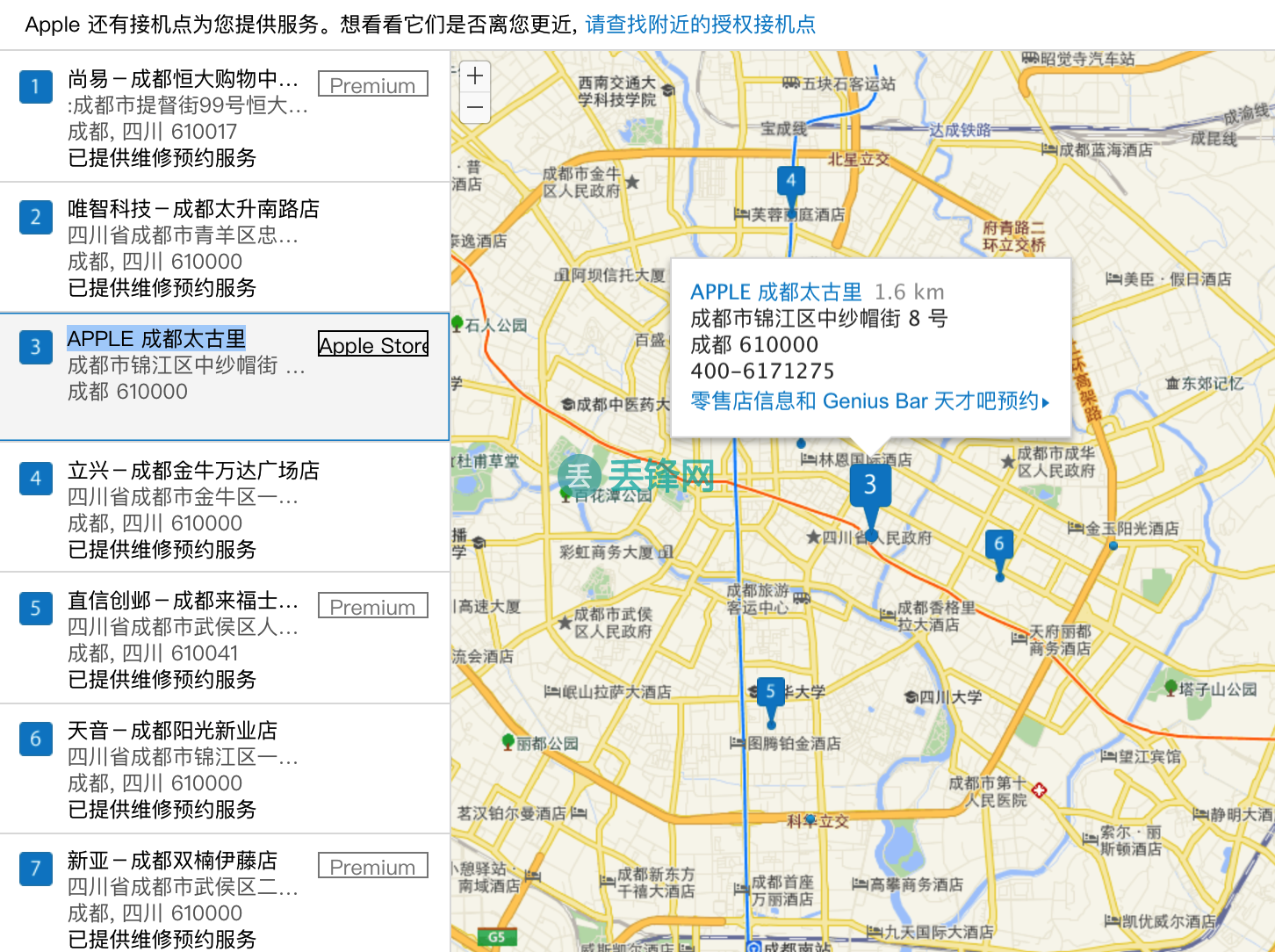The height and width of the screenshot is (952, 1275).
Task: Open the nearby authorized service points link
Action: point(700,25)
